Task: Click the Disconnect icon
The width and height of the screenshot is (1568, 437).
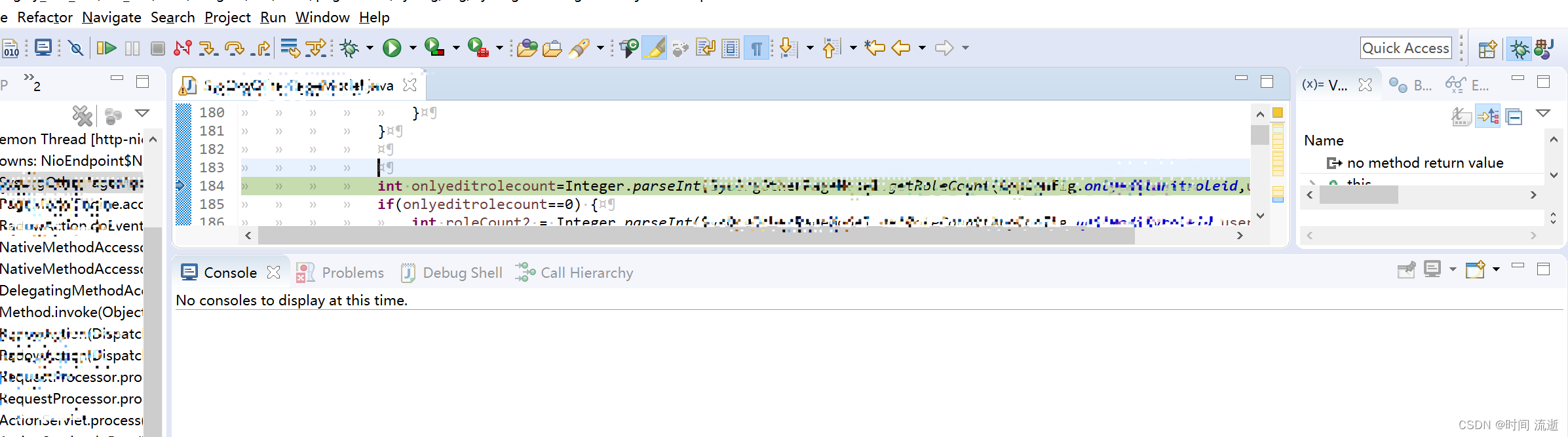Action: [x=183, y=48]
